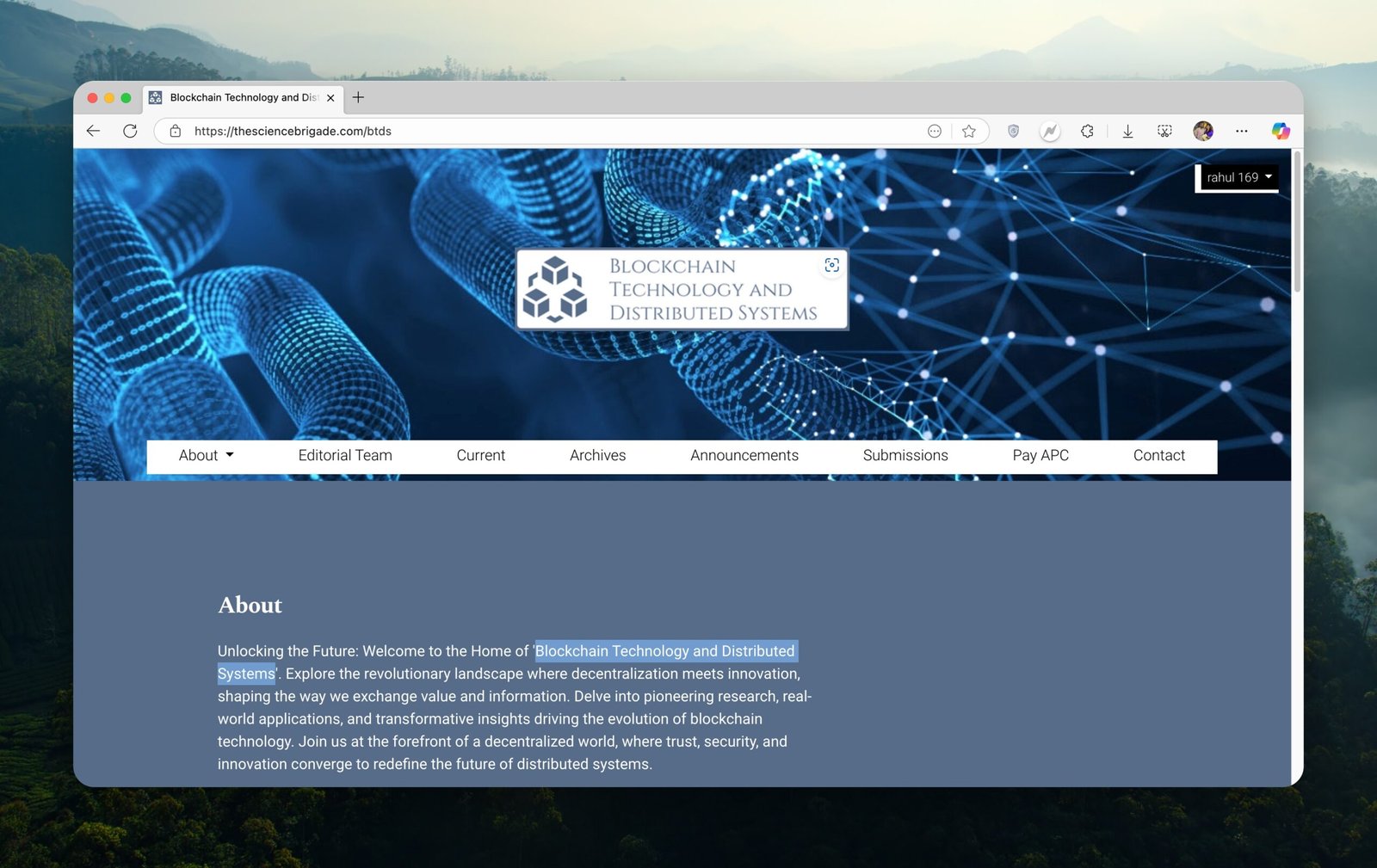The width and height of the screenshot is (1377, 868).
Task: Click the visual search icon on logo
Action: 831,265
